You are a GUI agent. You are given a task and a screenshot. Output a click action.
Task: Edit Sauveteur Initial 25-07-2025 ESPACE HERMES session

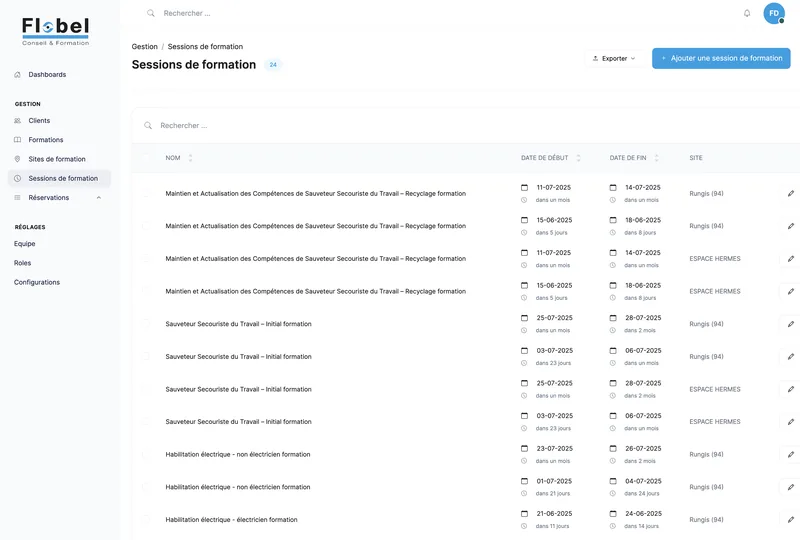[x=790, y=389]
